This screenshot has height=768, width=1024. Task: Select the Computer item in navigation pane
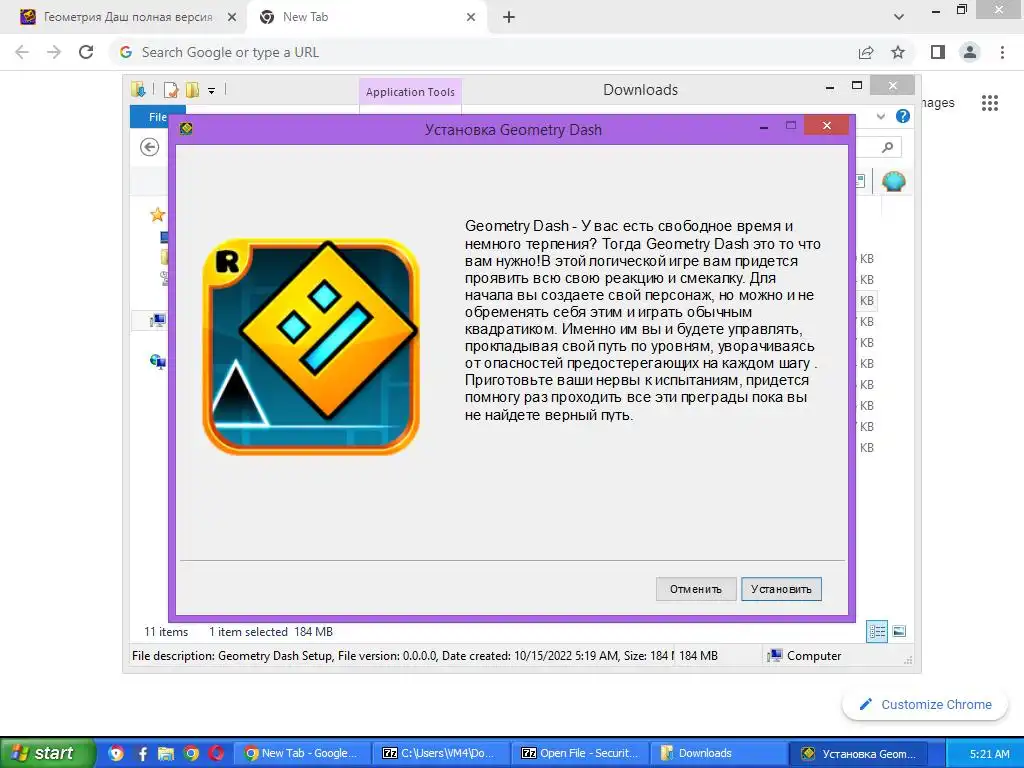(158, 320)
